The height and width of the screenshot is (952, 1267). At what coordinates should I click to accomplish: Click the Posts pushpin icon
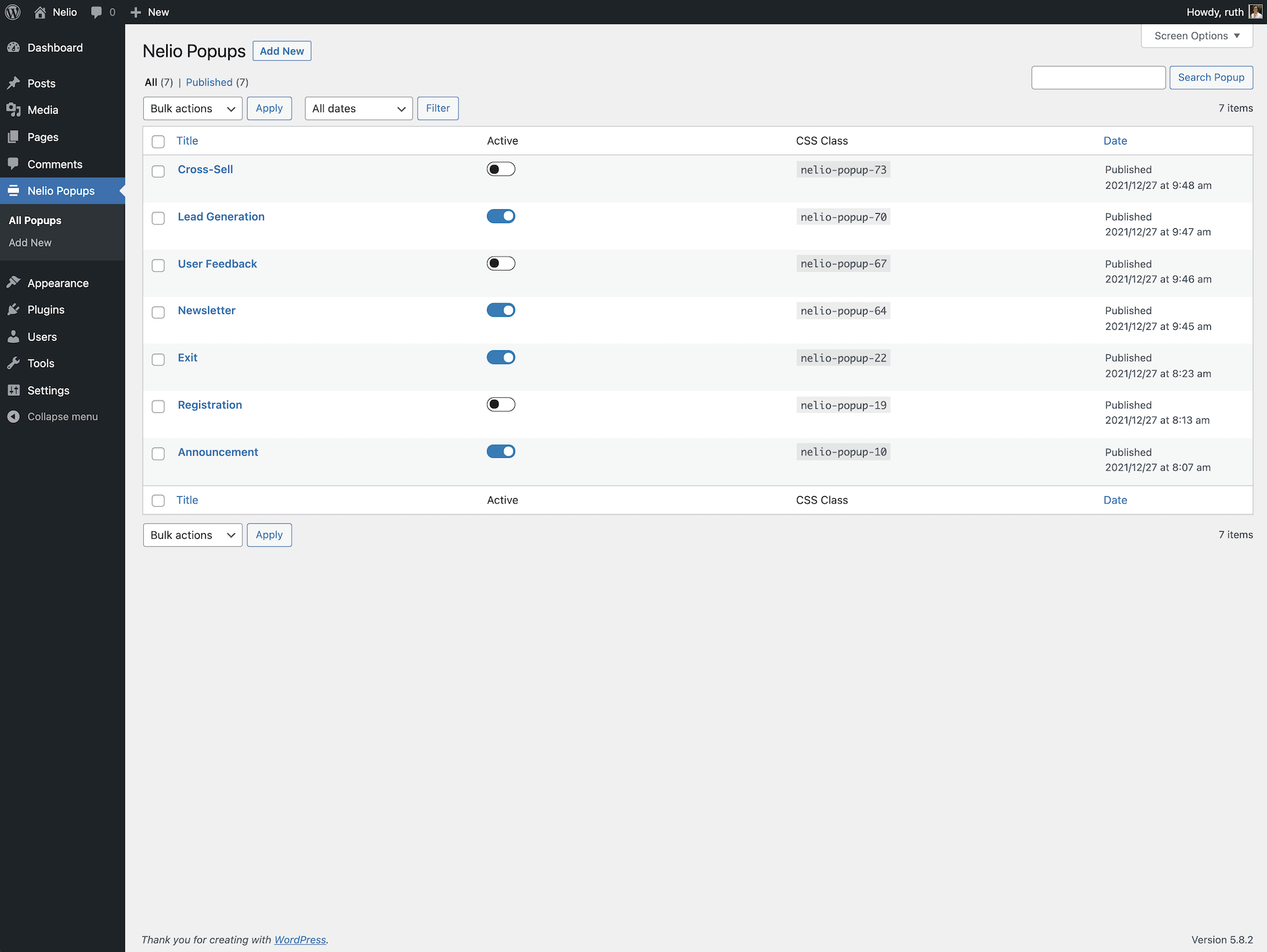point(13,83)
